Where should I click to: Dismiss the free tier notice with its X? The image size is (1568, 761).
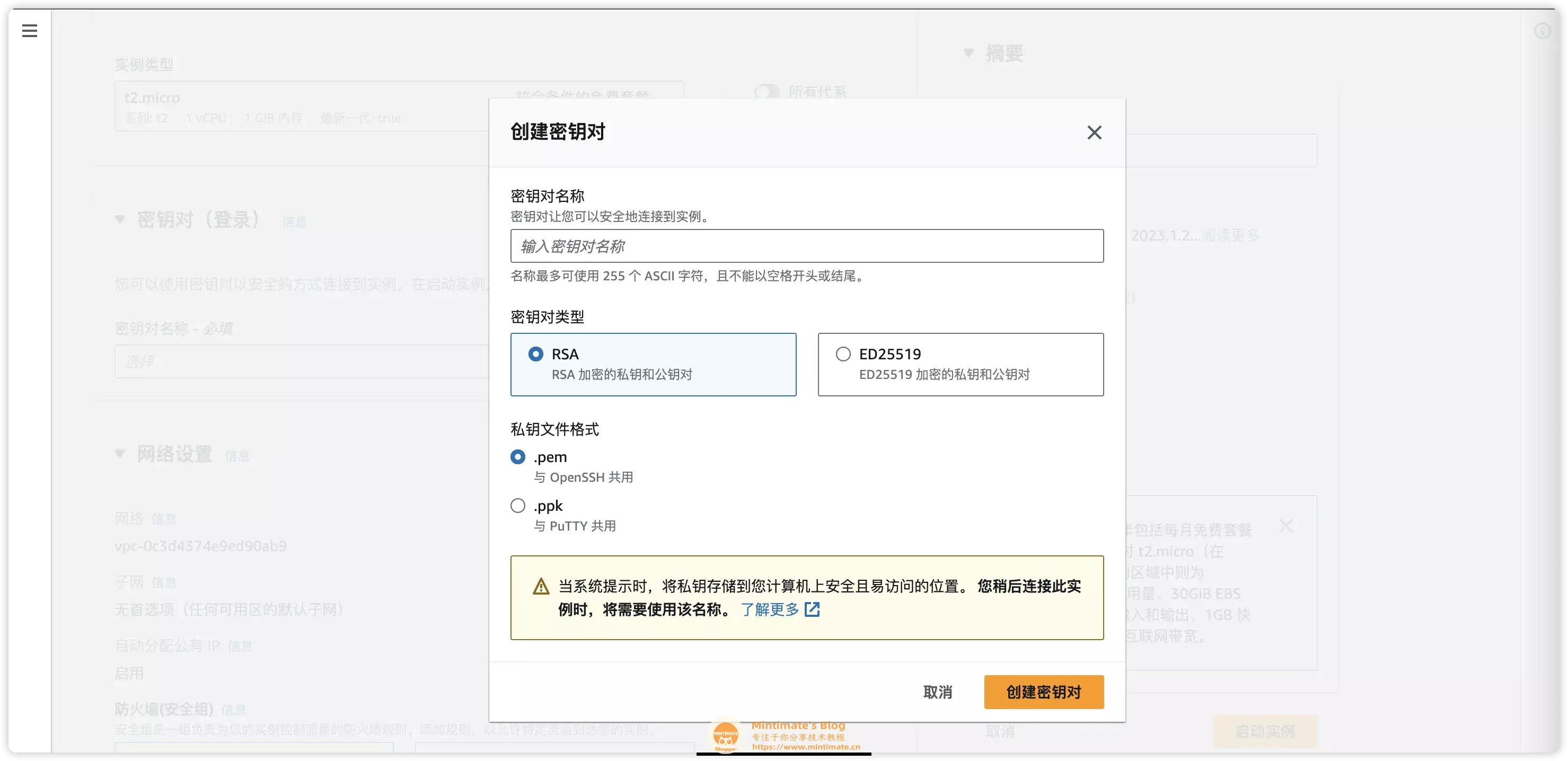pos(1286,526)
